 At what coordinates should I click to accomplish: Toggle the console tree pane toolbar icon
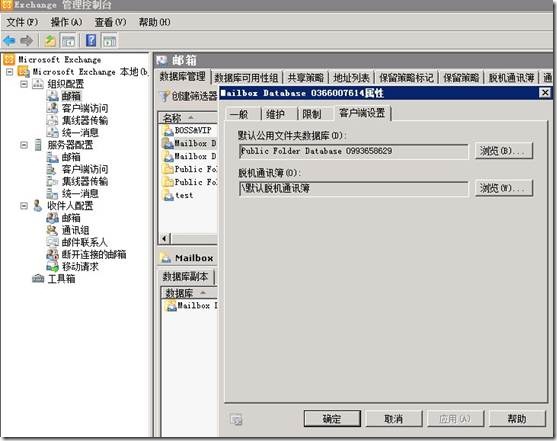click(68, 41)
